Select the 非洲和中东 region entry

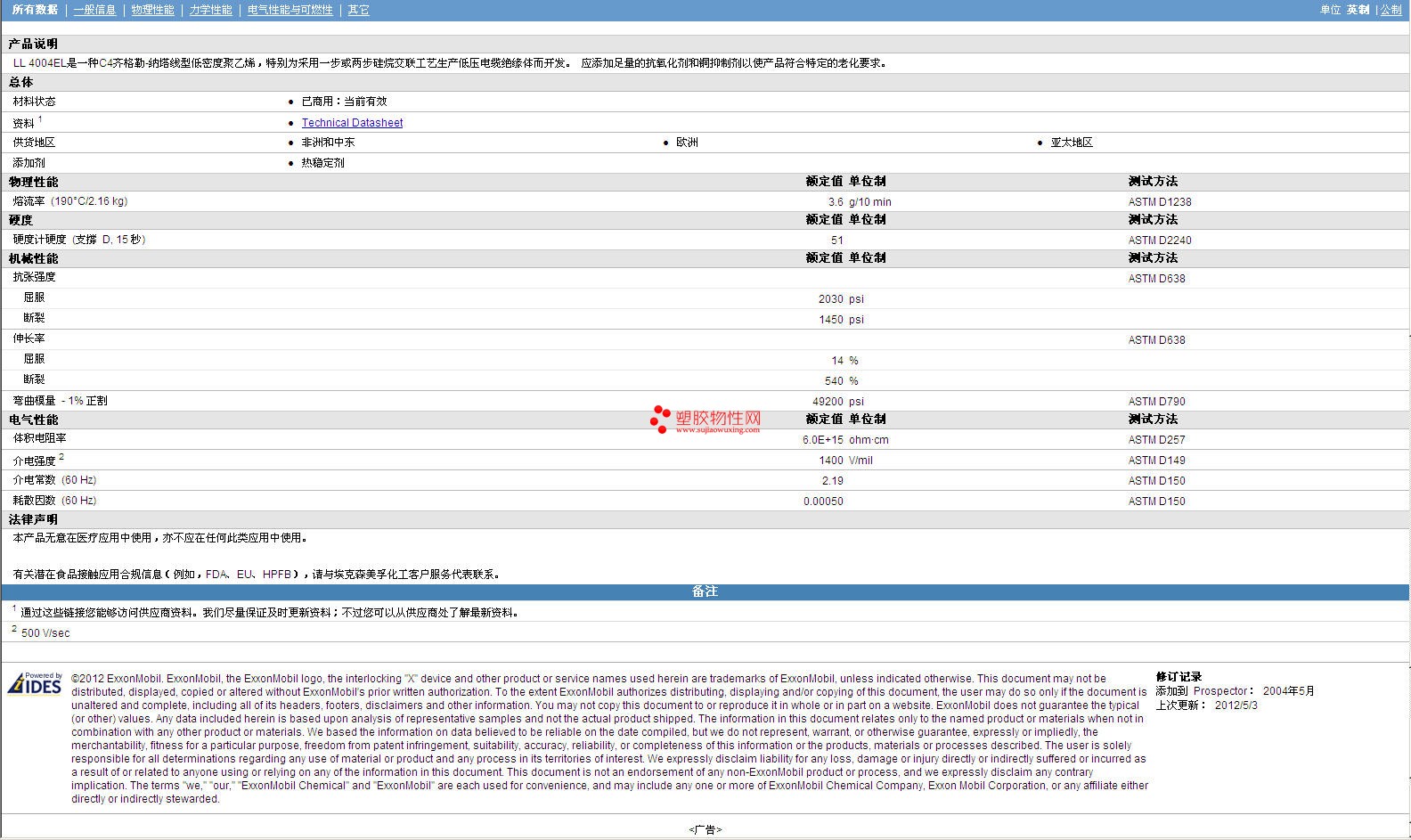(328, 143)
